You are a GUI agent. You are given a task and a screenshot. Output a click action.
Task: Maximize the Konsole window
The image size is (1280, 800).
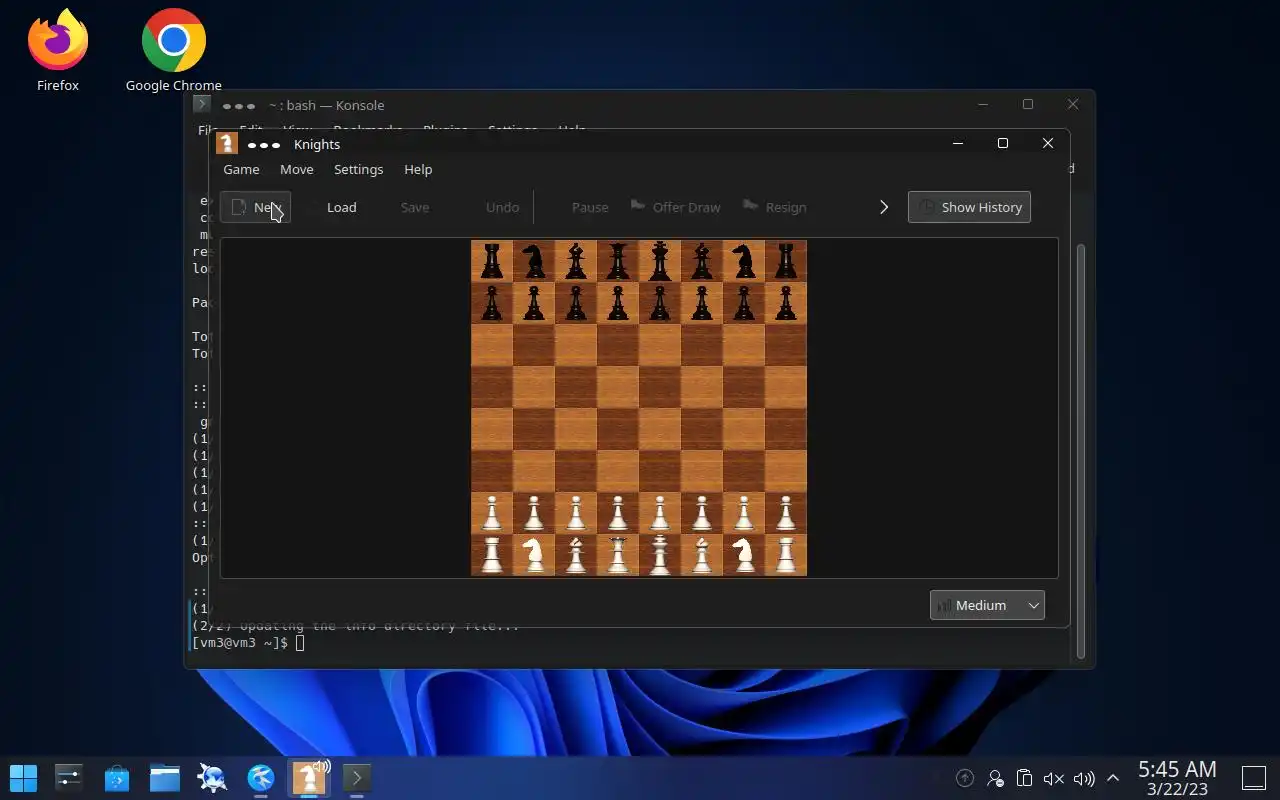pos(1028,104)
